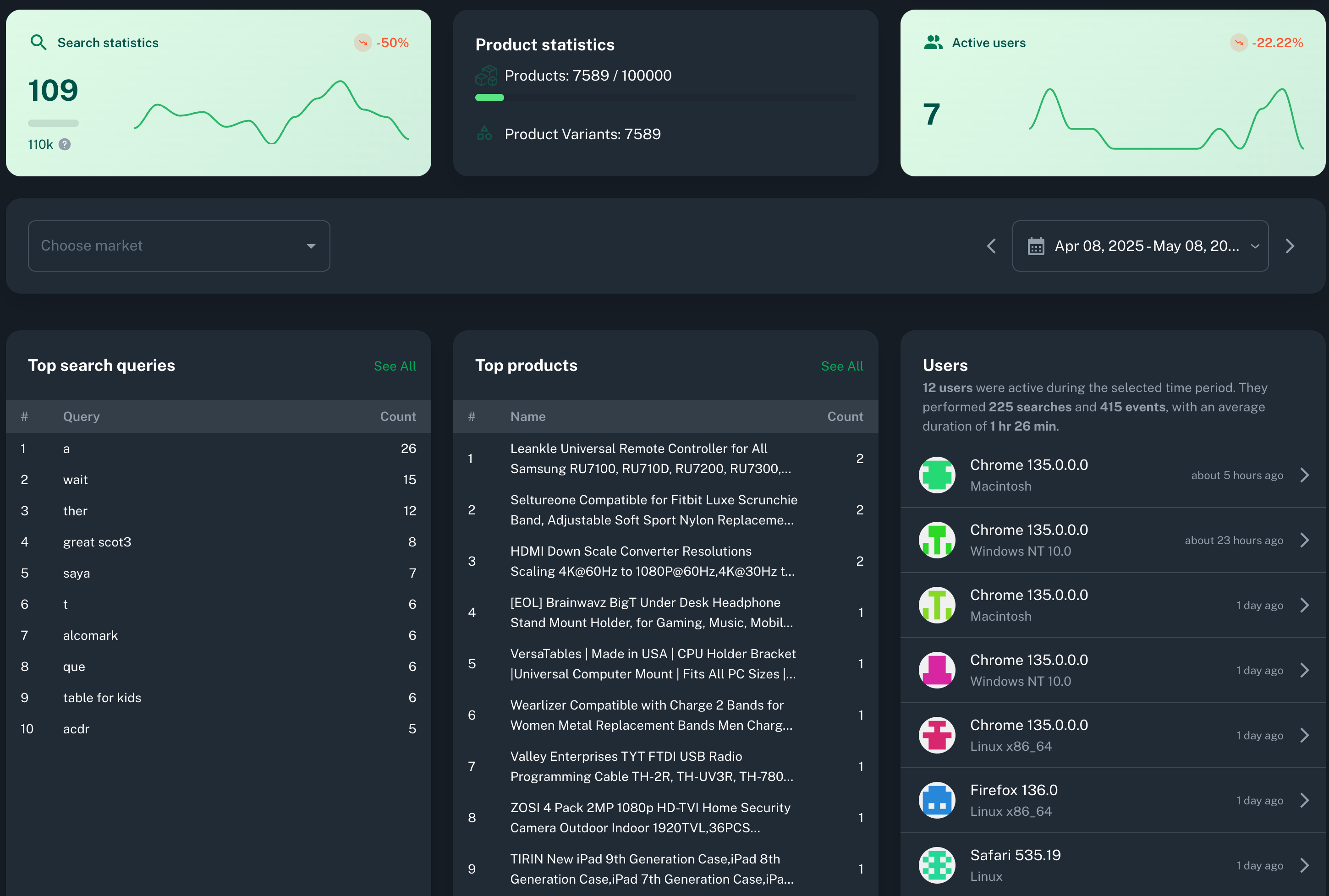Go to next date range arrow

pyautogui.click(x=1290, y=246)
